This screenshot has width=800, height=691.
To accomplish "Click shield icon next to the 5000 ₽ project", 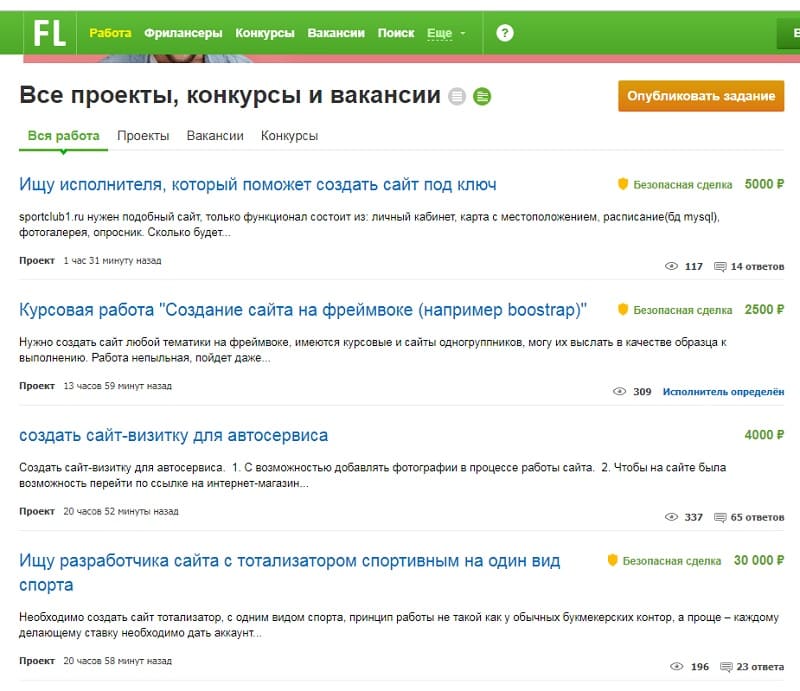I will point(622,184).
